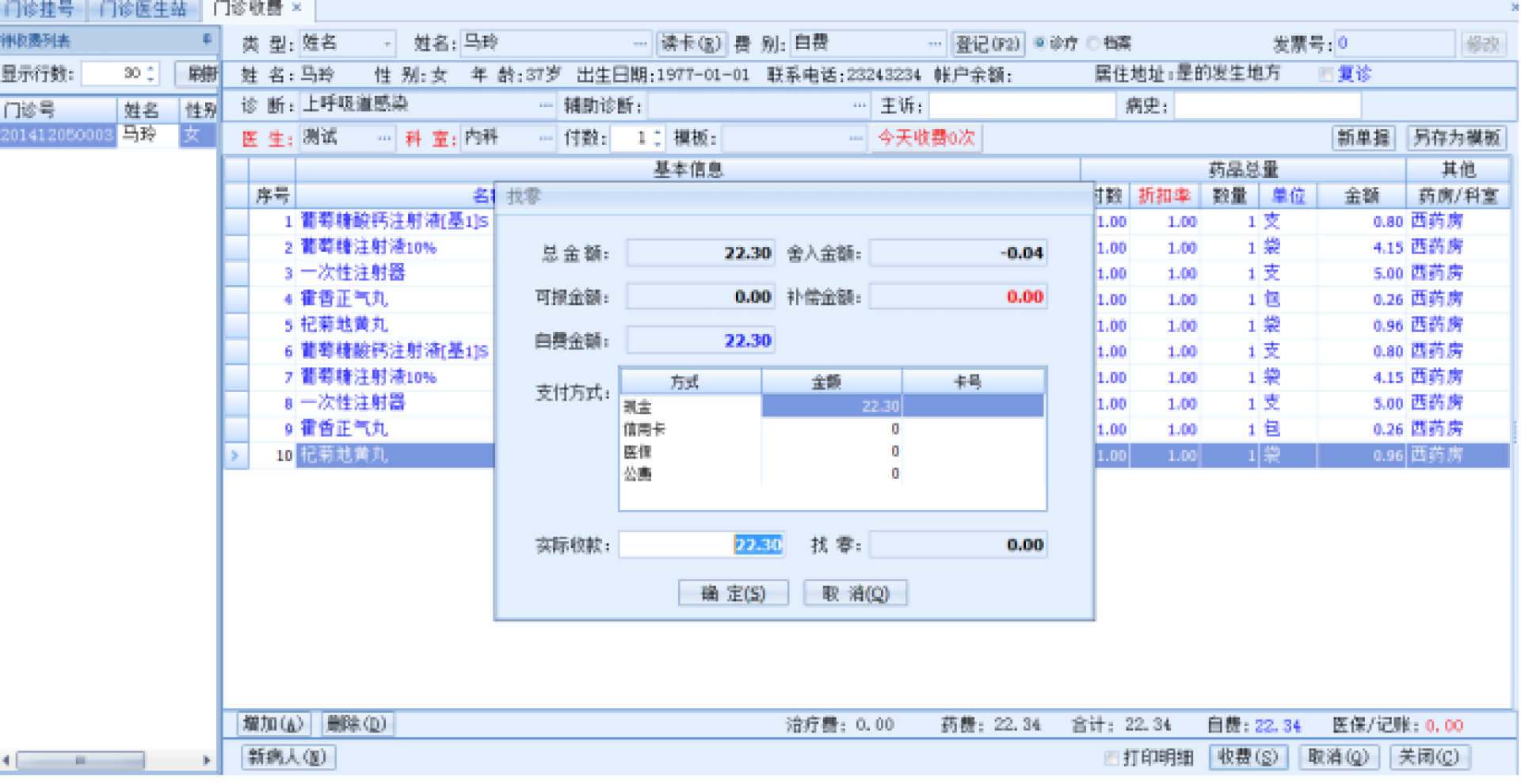
Task: Switch to the 门诊医生站 tab
Action: point(143,9)
